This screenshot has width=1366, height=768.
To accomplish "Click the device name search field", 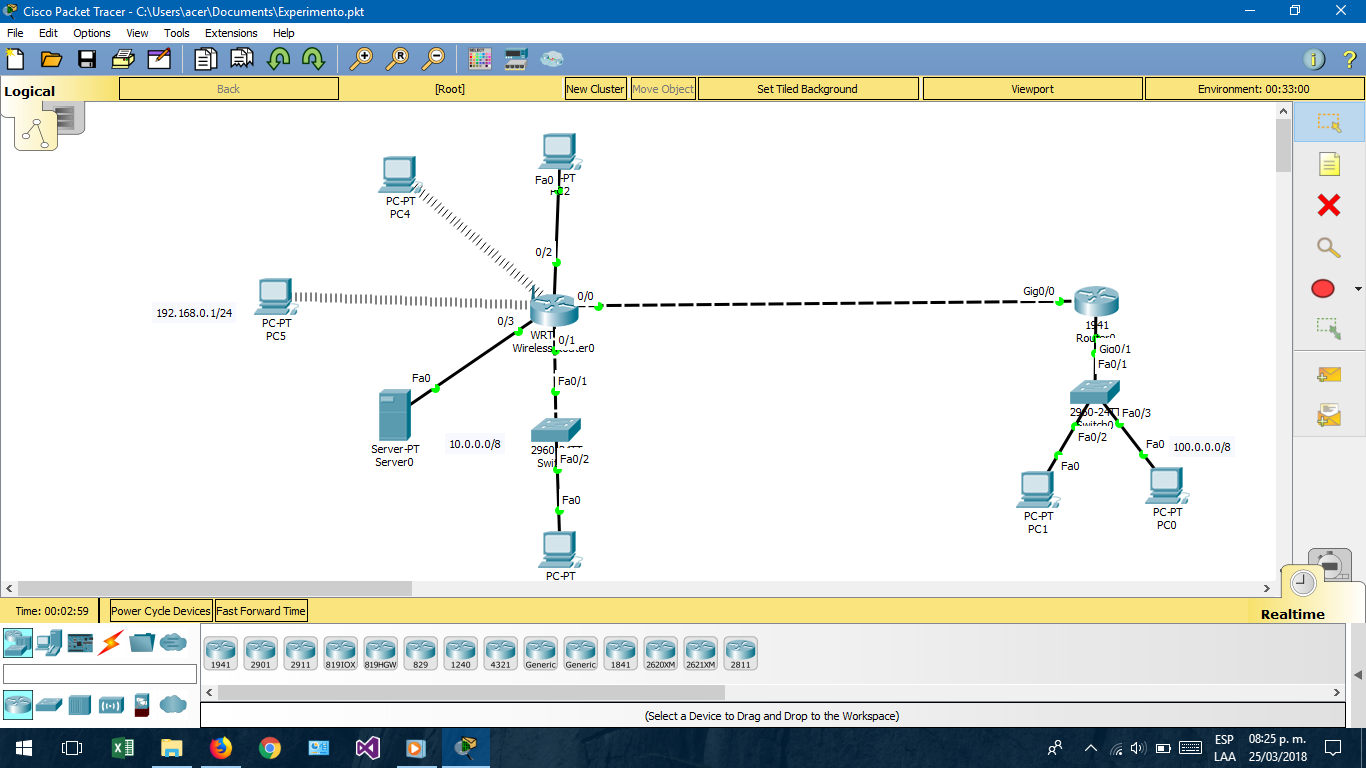I will pos(100,674).
